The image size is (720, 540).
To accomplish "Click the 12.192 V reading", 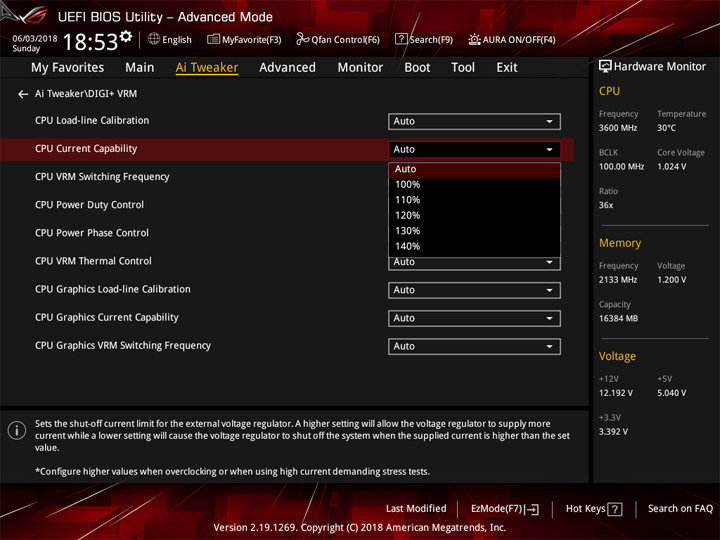I will (615, 394).
